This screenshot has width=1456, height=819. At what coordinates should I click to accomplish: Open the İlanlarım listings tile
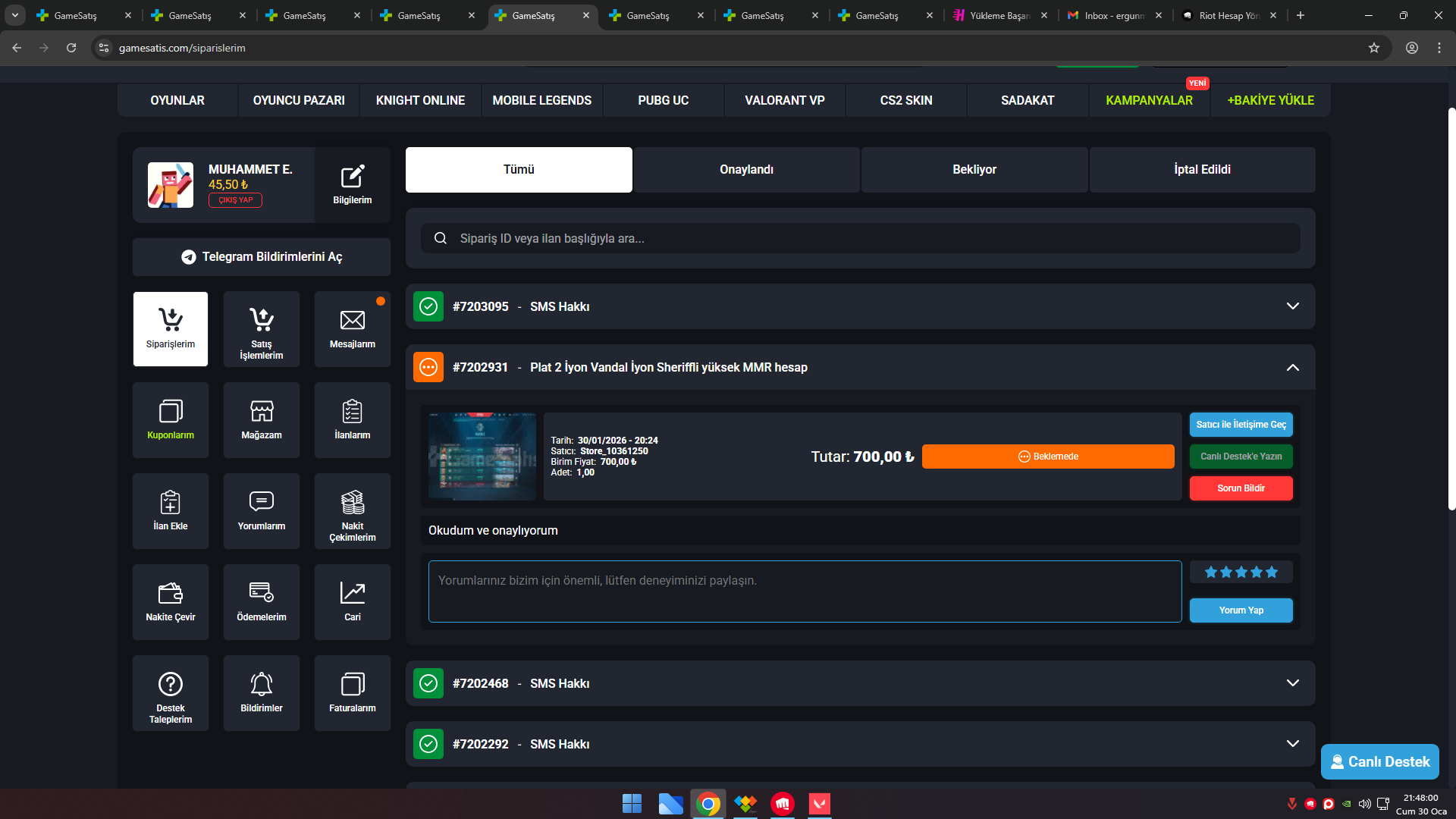353,420
